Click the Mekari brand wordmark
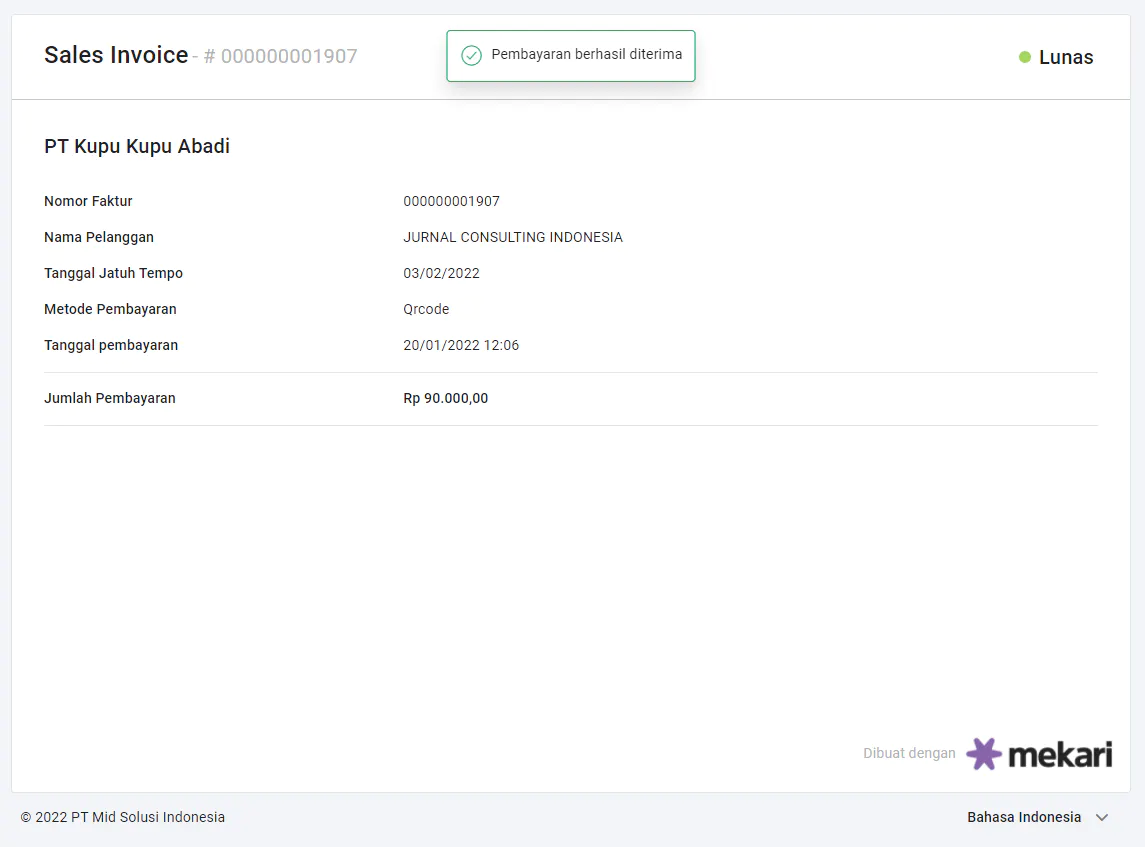The width and height of the screenshot is (1145, 847). click(x=1059, y=754)
